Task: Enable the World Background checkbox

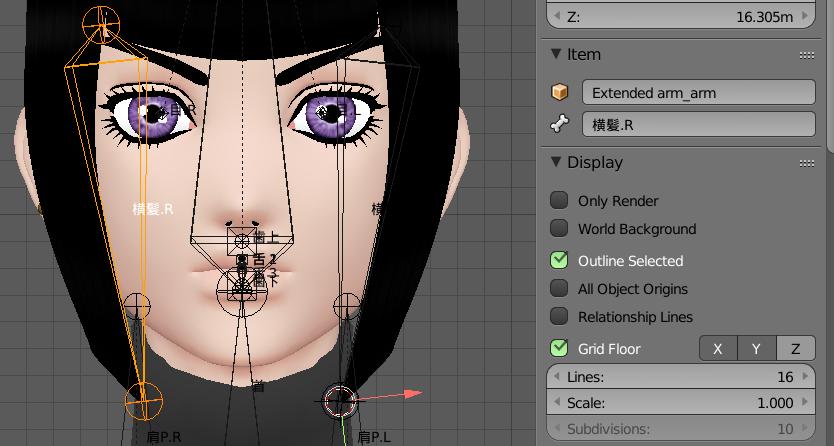Action: point(559,228)
